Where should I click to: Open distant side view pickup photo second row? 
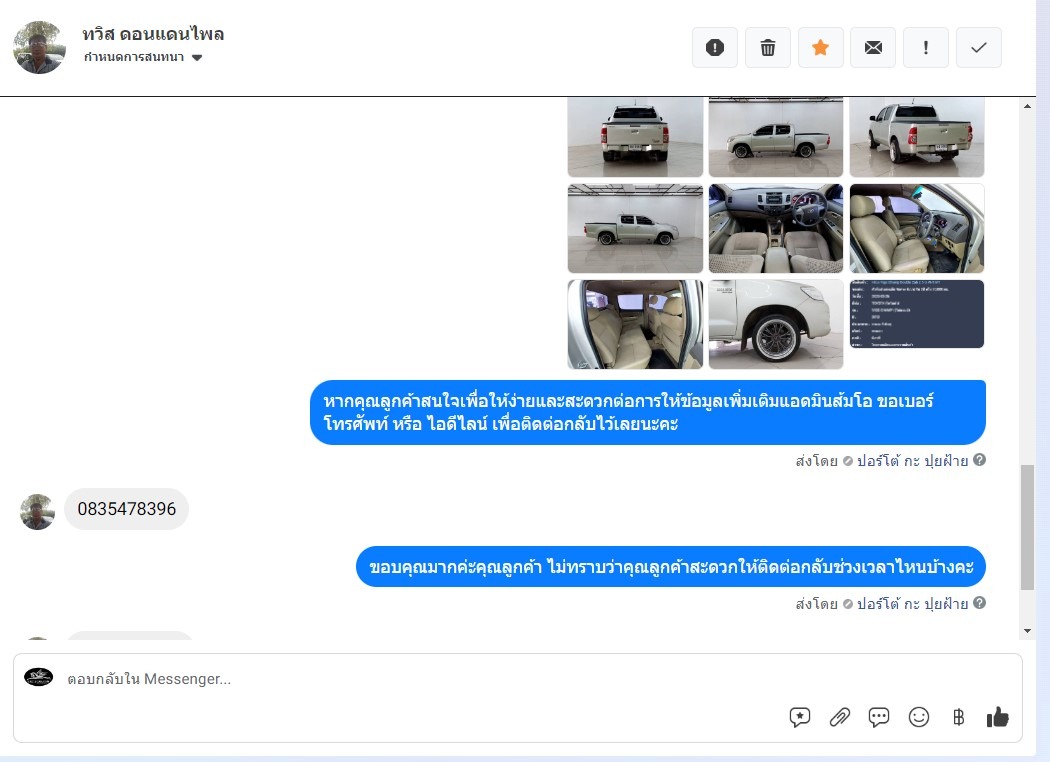pos(635,228)
